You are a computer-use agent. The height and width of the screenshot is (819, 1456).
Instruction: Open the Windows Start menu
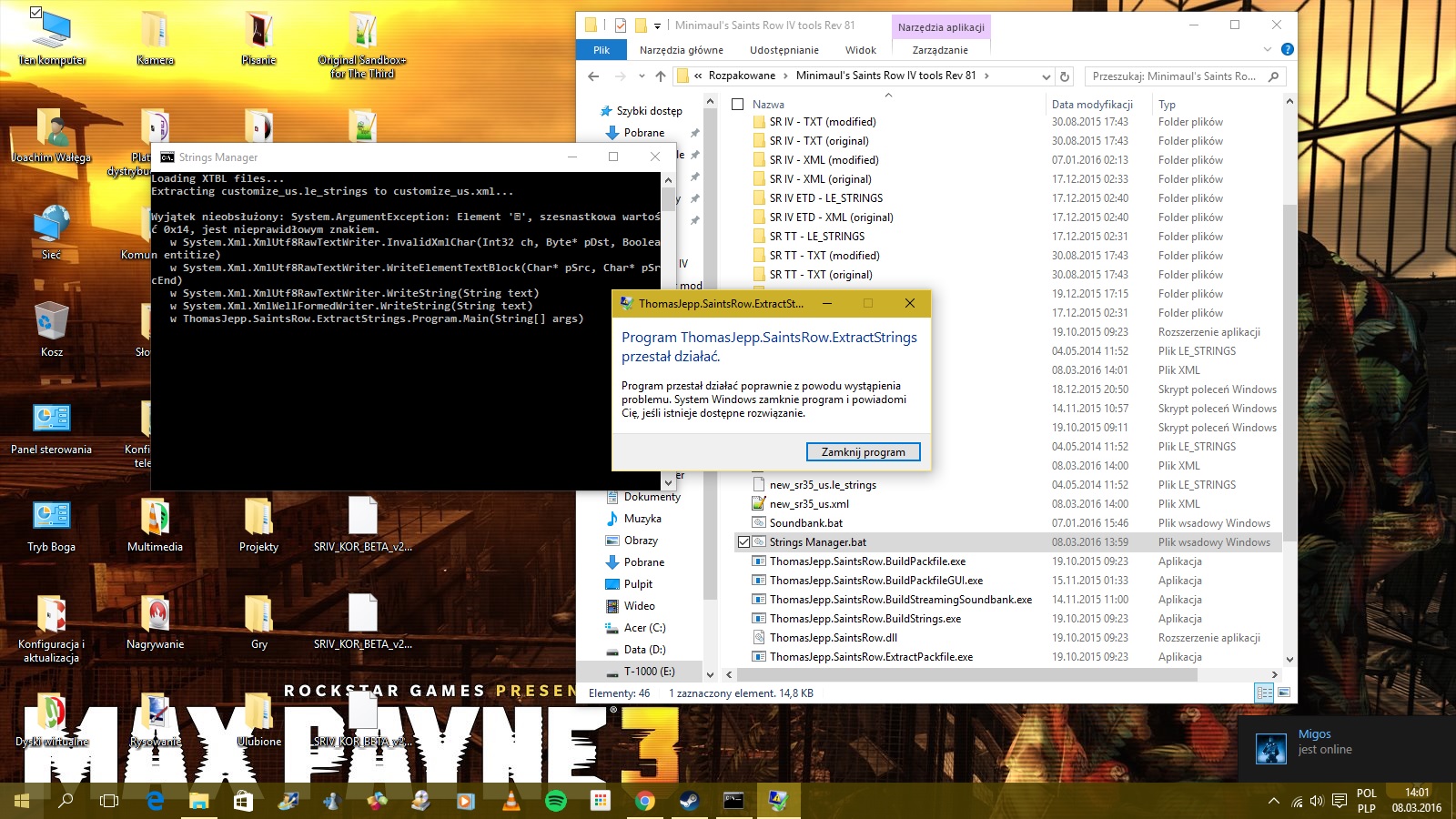pyautogui.click(x=22, y=801)
